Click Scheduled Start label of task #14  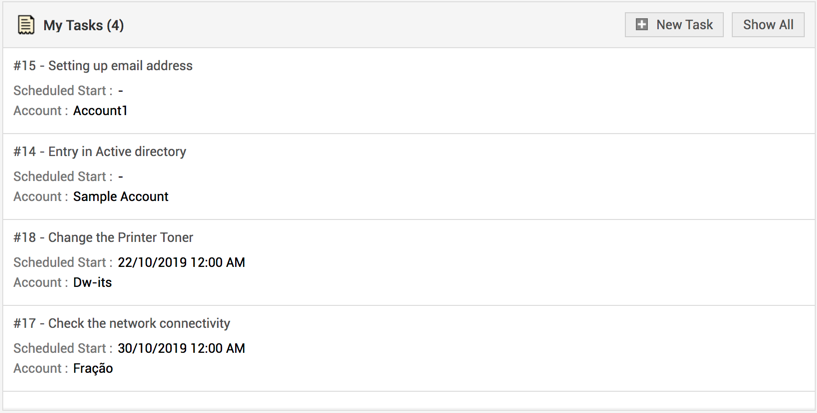click(x=62, y=177)
